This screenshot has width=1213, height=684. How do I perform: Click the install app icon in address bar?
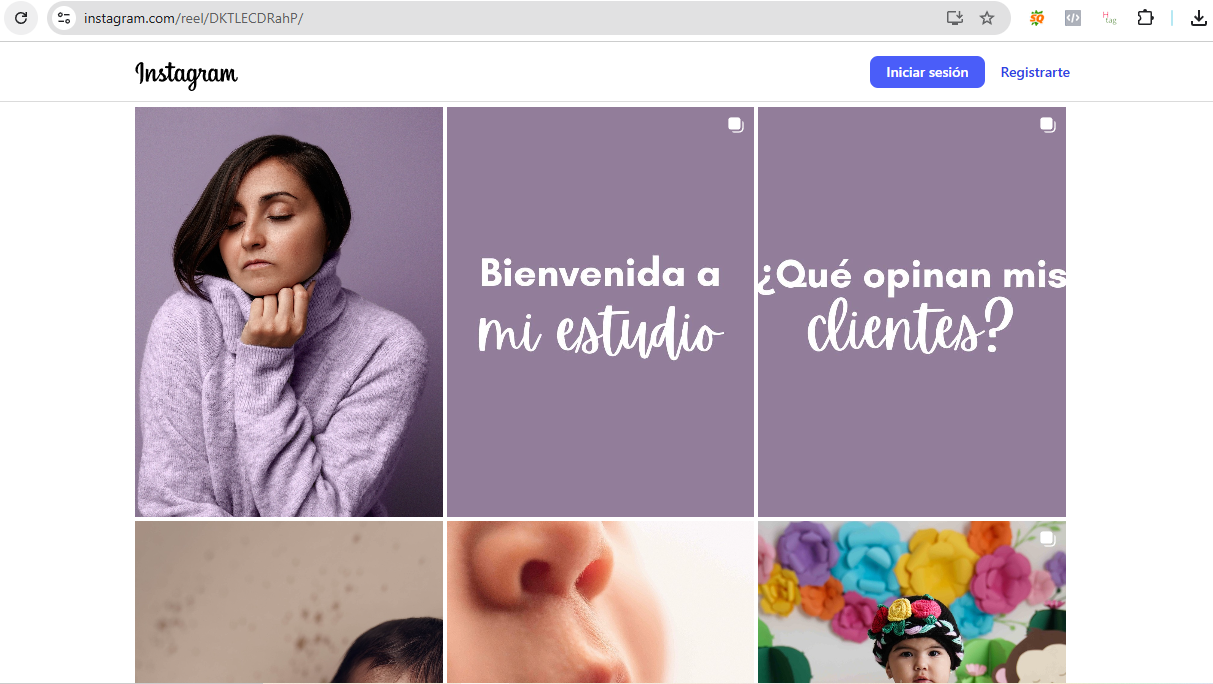point(954,18)
